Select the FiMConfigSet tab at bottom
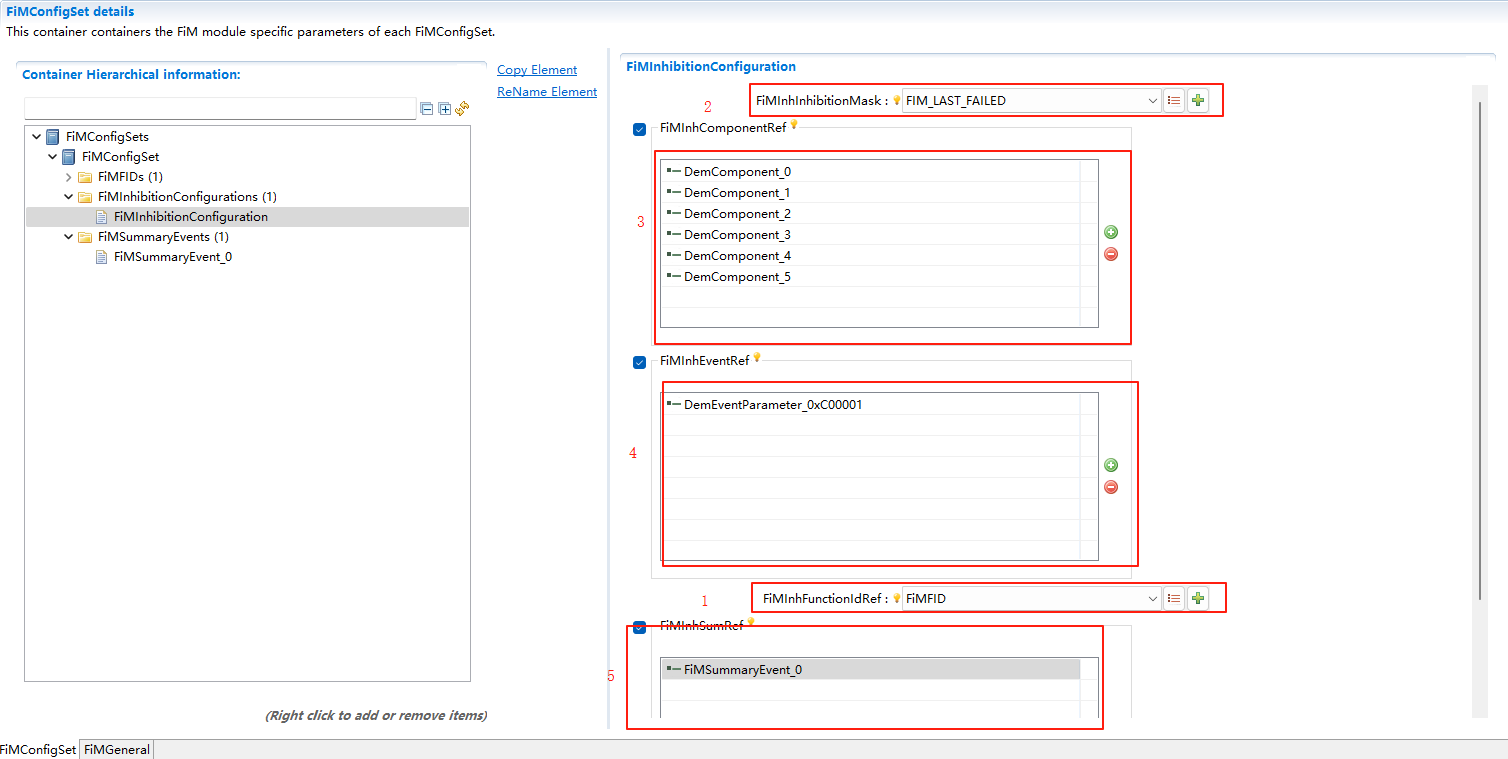1508x759 pixels. pyautogui.click(x=38, y=749)
